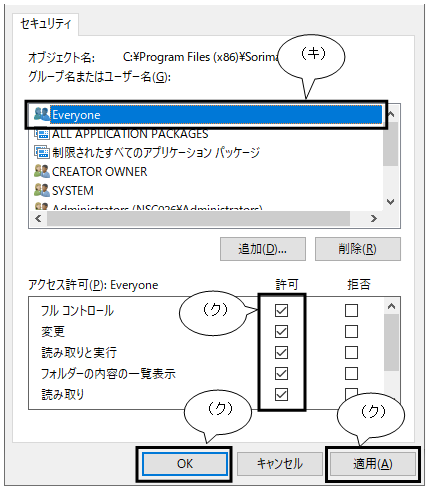Uncheck Allow for フル コントロール
The width and height of the screenshot is (428, 488).
click(x=281, y=310)
